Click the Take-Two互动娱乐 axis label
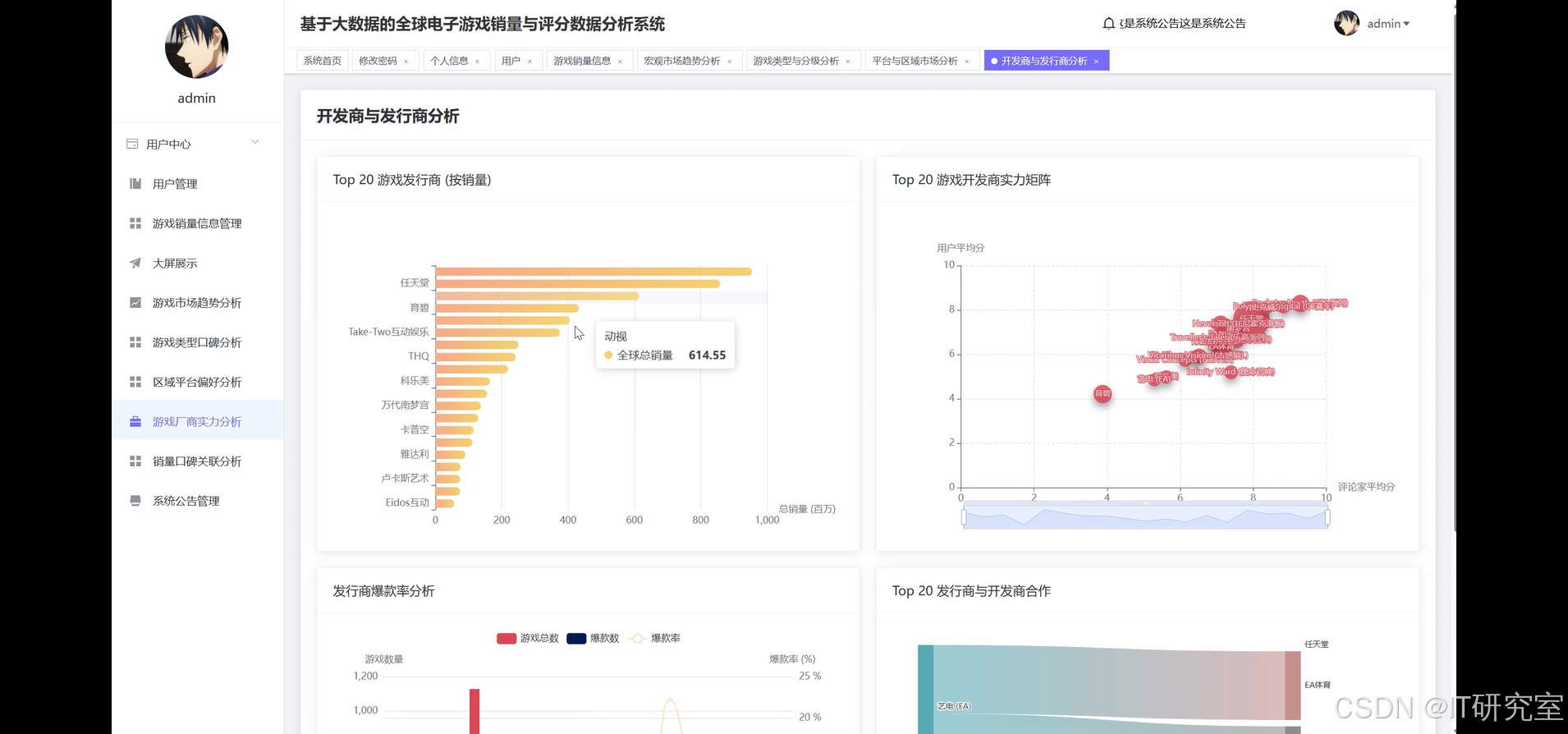The width and height of the screenshot is (1568, 734). (x=388, y=332)
